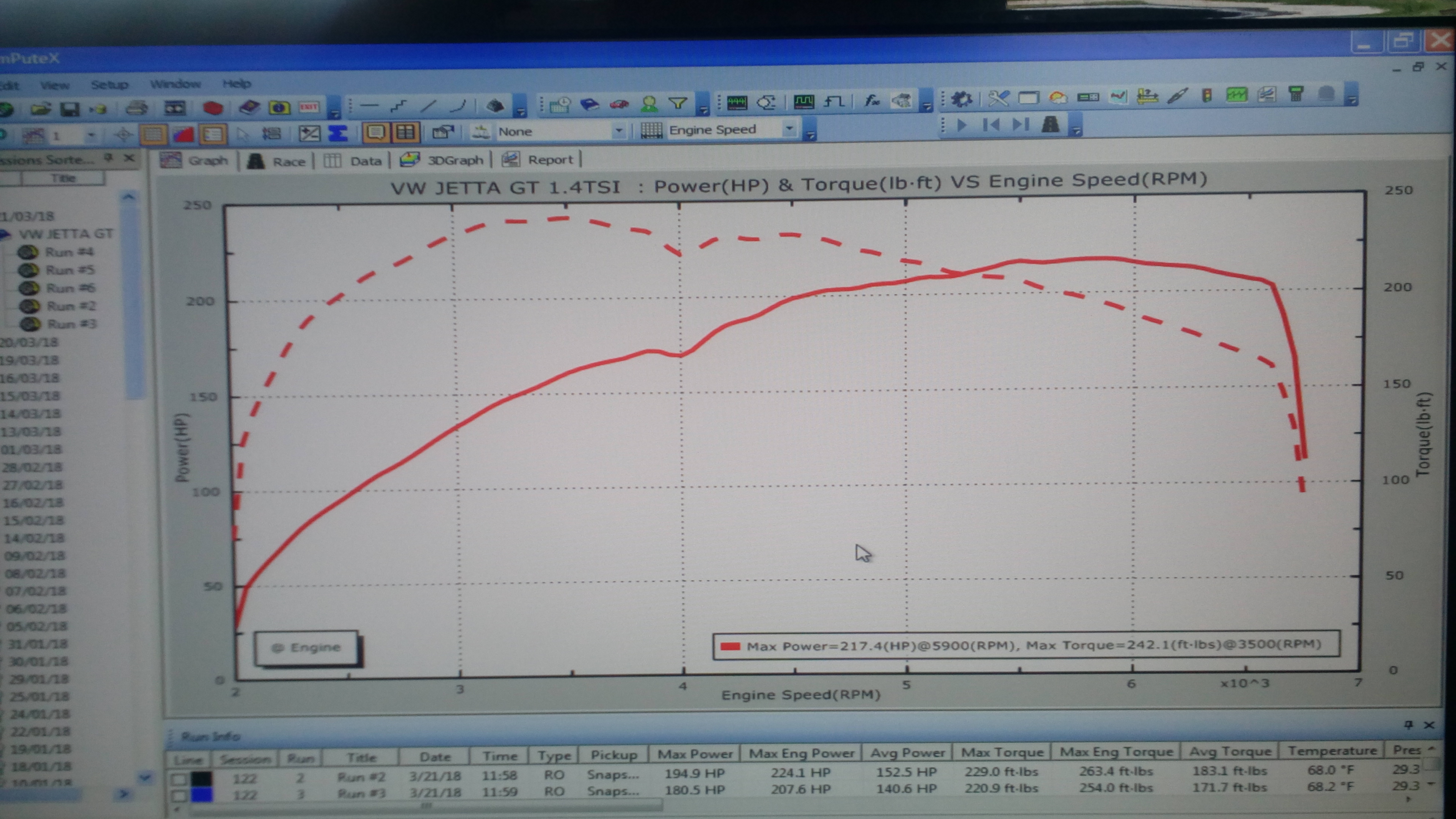Select the straight line style icon
The width and height of the screenshot is (1456, 819).
tap(369, 106)
